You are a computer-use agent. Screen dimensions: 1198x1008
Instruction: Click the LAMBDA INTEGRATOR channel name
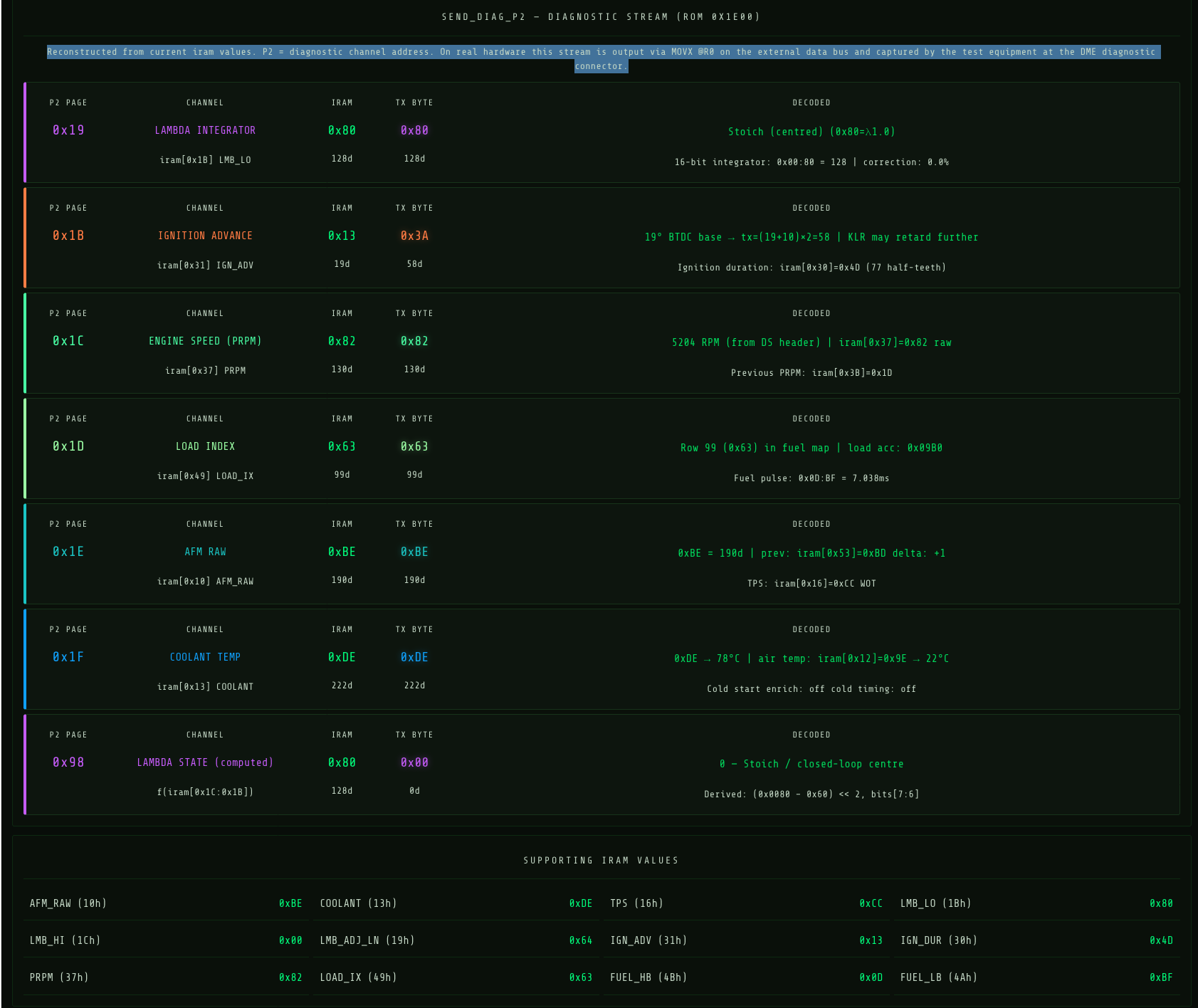205,130
